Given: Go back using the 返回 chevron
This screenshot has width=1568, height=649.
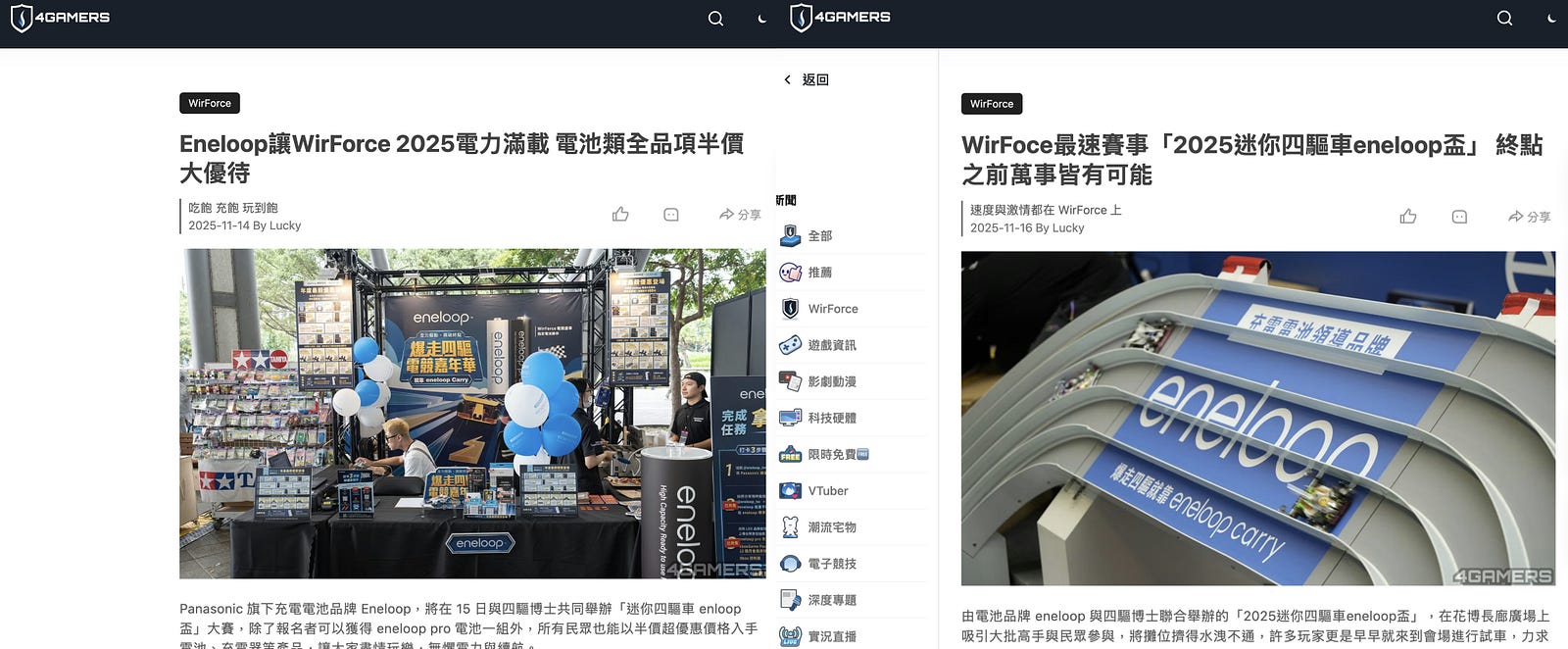Looking at the screenshot, I should click(787, 79).
